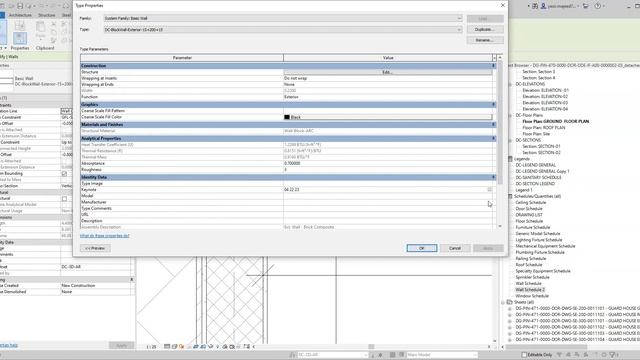The image size is (640, 360).
Task: Click the Save icon in quick access toolbar
Action: (20, 6)
